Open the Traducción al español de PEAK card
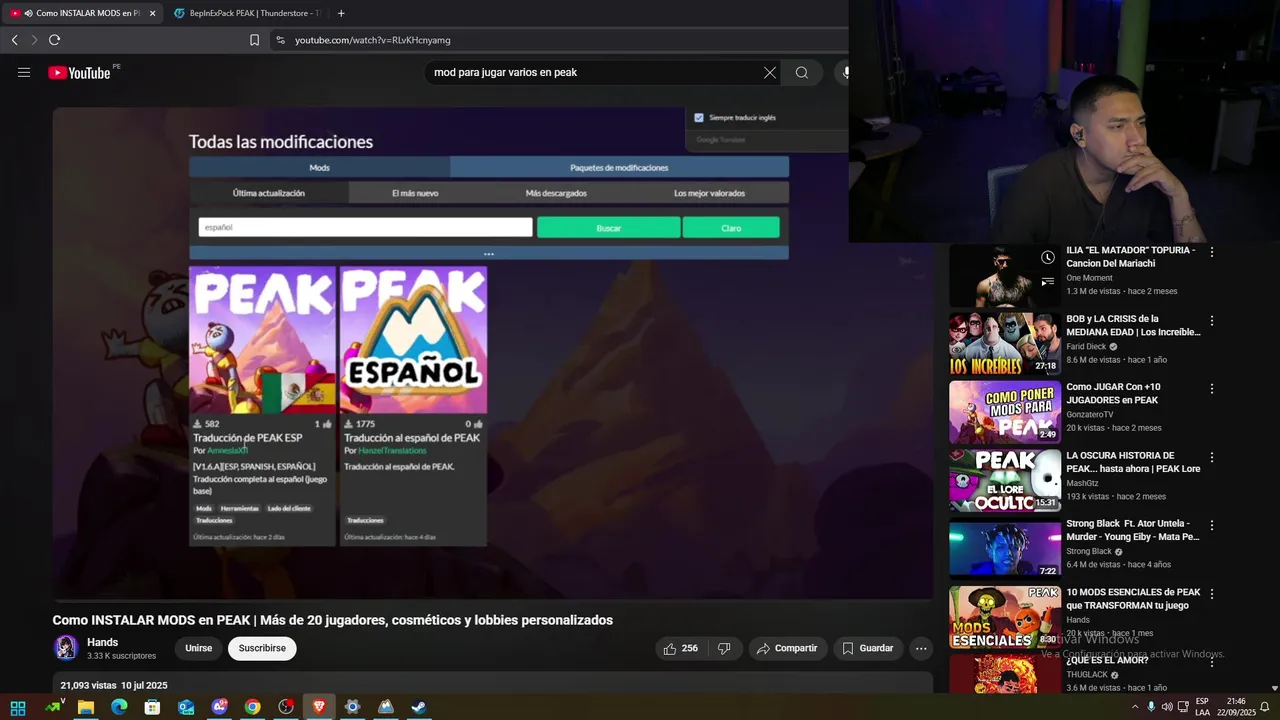 point(413,405)
